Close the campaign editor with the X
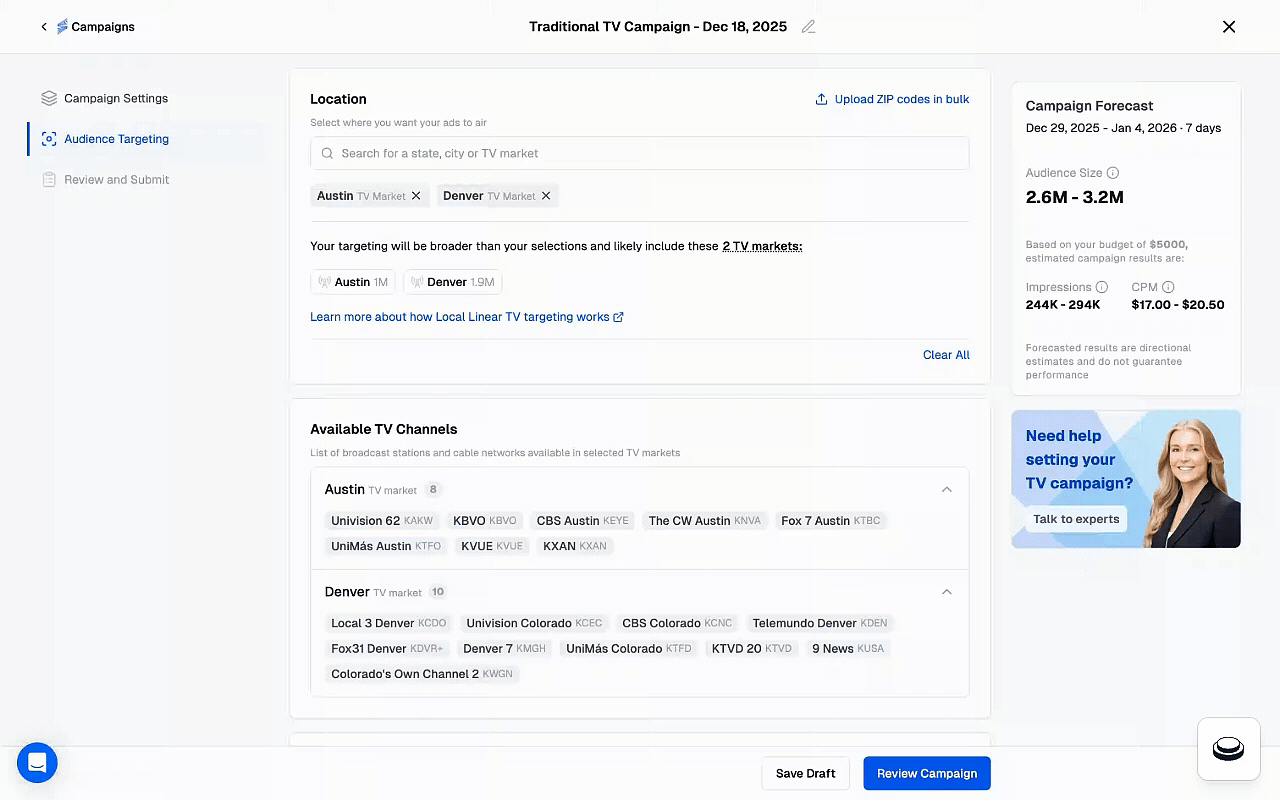This screenshot has height=800, width=1280. [1229, 27]
